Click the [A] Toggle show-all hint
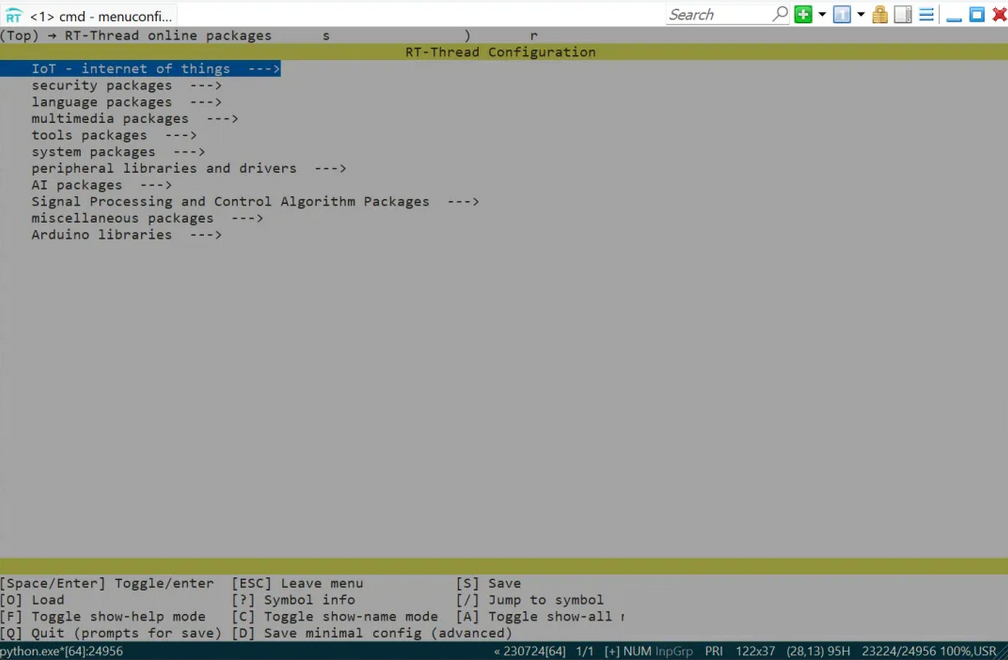The image size is (1008, 660). (539, 617)
